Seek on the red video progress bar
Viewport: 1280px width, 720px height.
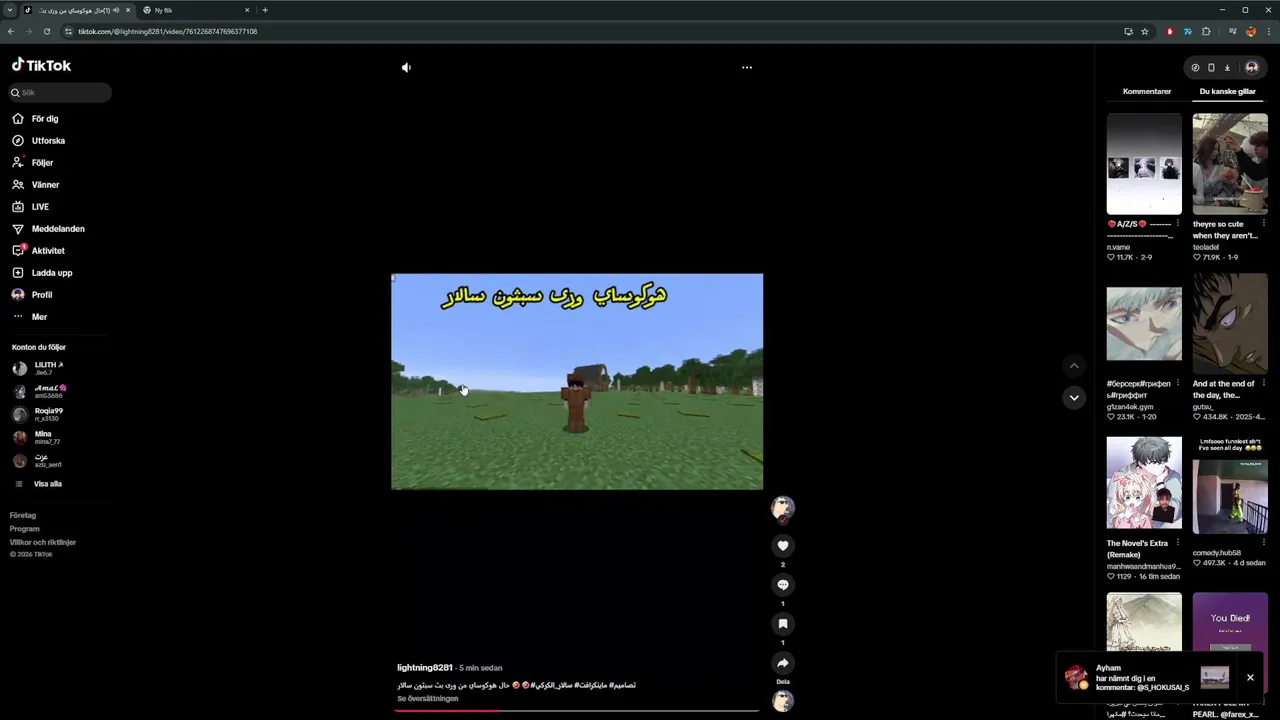click(577, 711)
